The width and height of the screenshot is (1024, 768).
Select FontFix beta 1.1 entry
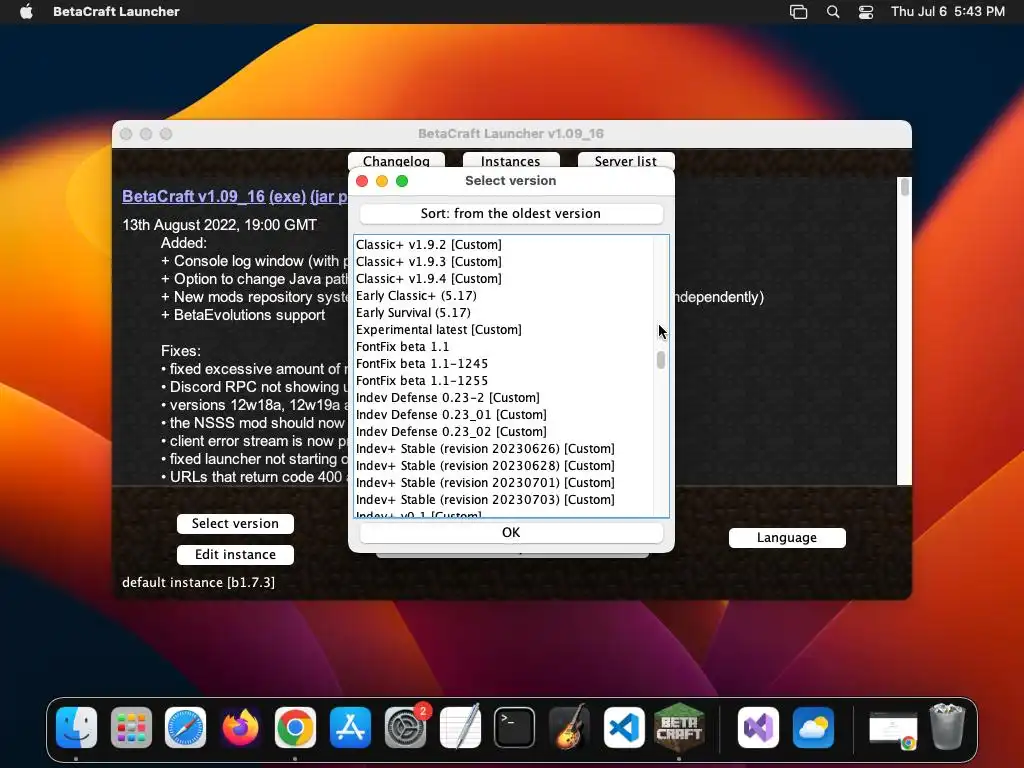click(x=504, y=346)
